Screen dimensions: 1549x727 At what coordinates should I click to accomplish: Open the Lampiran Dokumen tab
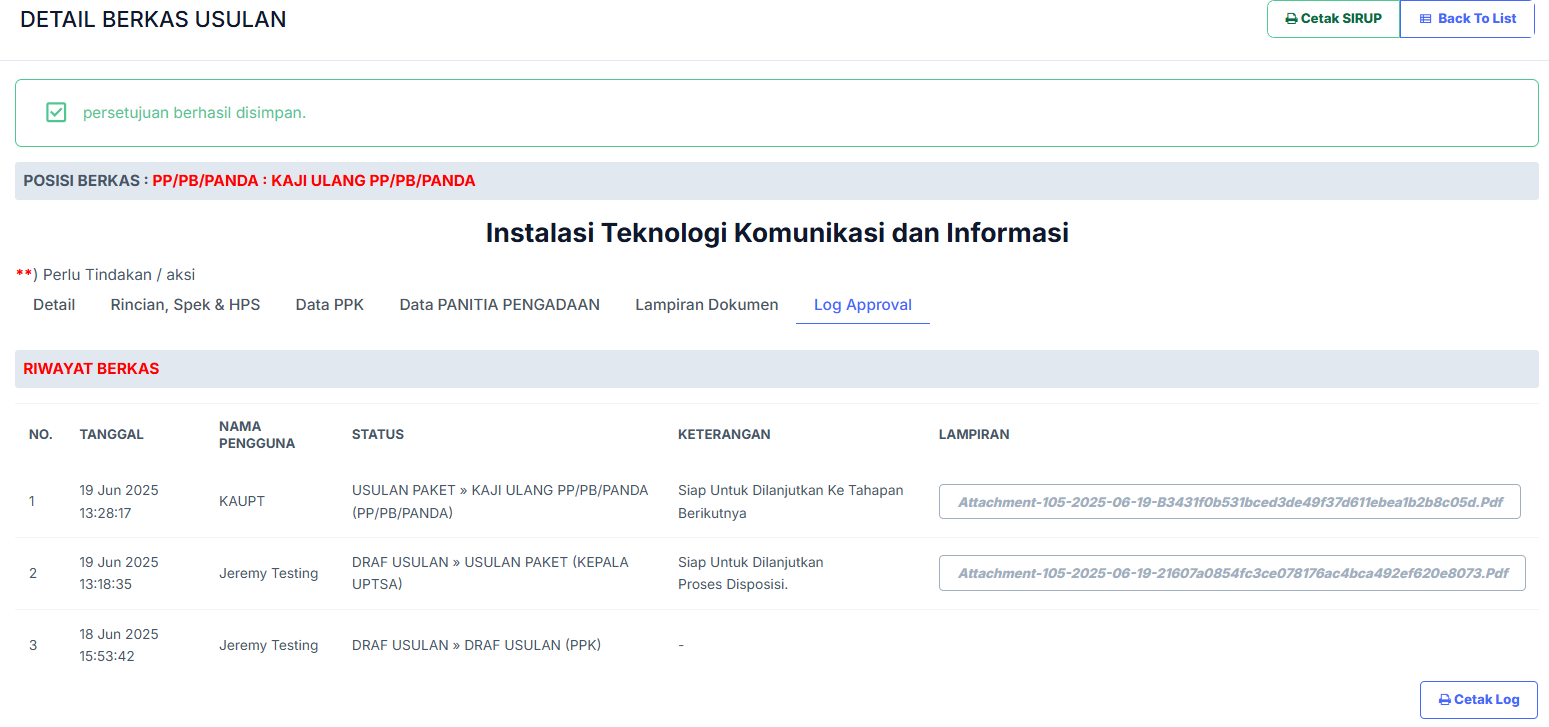click(x=706, y=305)
